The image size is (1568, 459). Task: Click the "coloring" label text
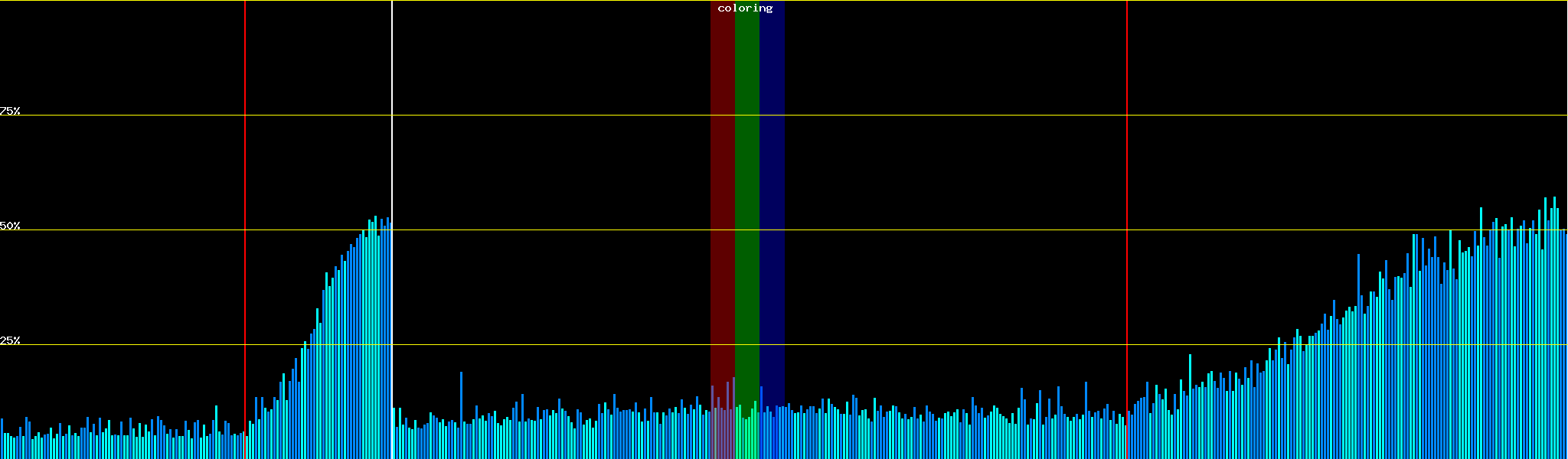[x=745, y=8]
